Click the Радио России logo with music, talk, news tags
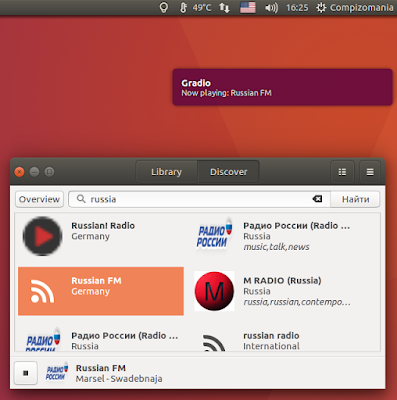397x400 pixels. tap(214, 236)
